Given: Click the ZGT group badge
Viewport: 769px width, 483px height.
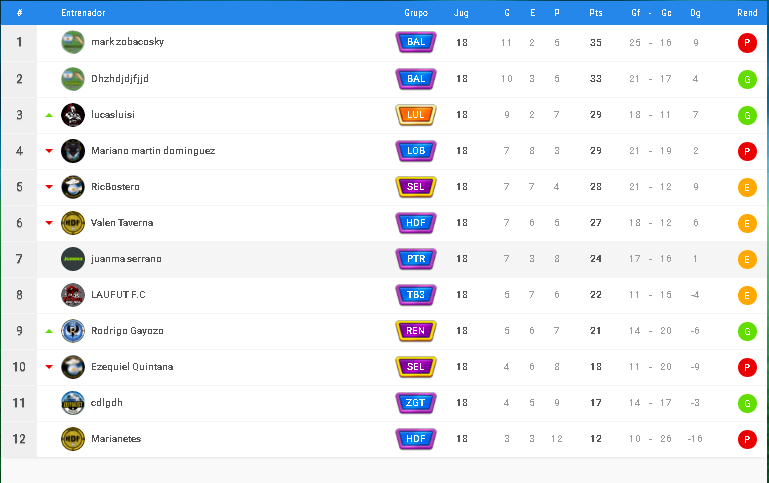Looking at the screenshot, I should 416,403.
